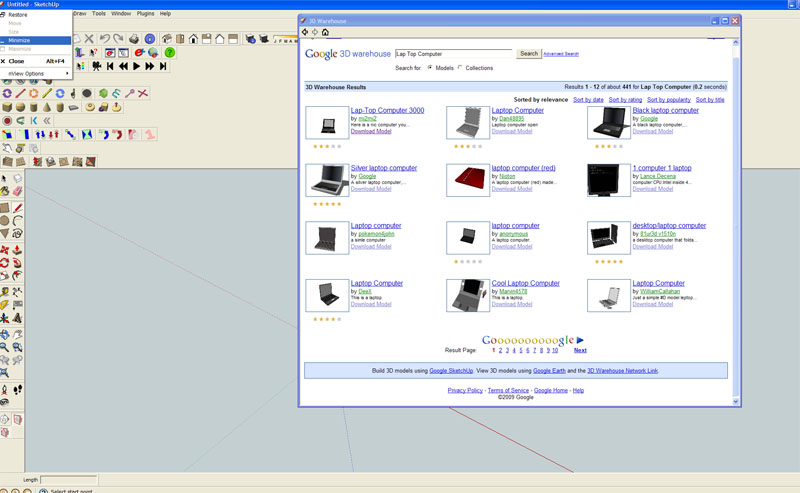The image size is (800, 493).
Task: Play the scene animation
Action: (136, 66)
